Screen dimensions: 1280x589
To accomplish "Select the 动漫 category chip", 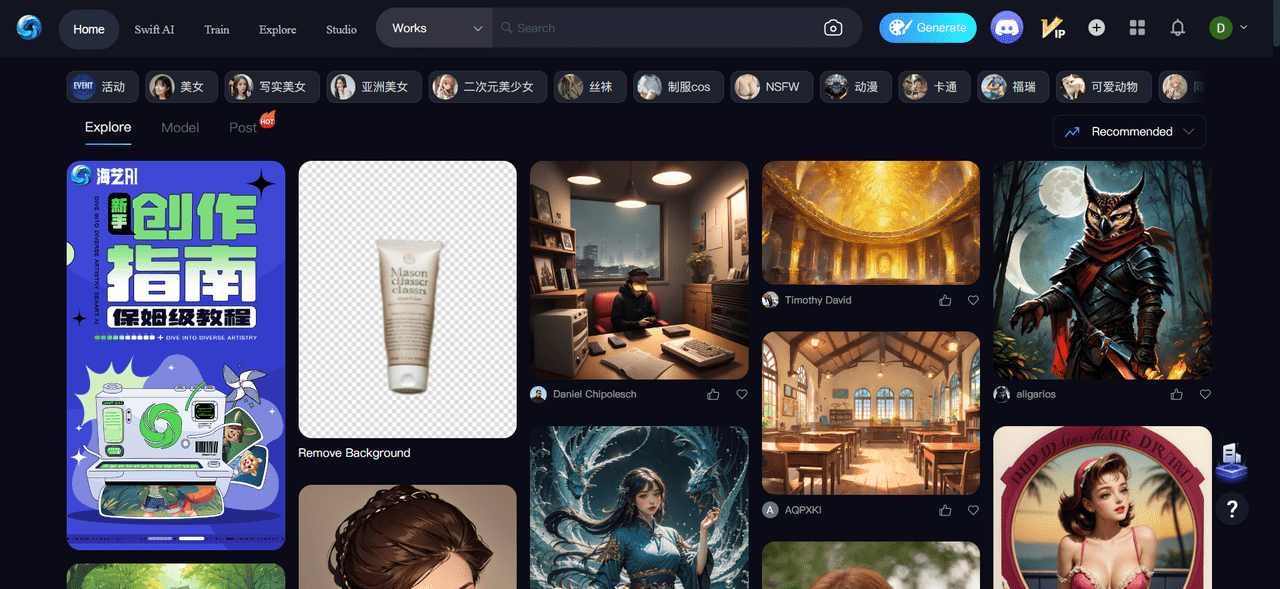I will pos(855,87).
